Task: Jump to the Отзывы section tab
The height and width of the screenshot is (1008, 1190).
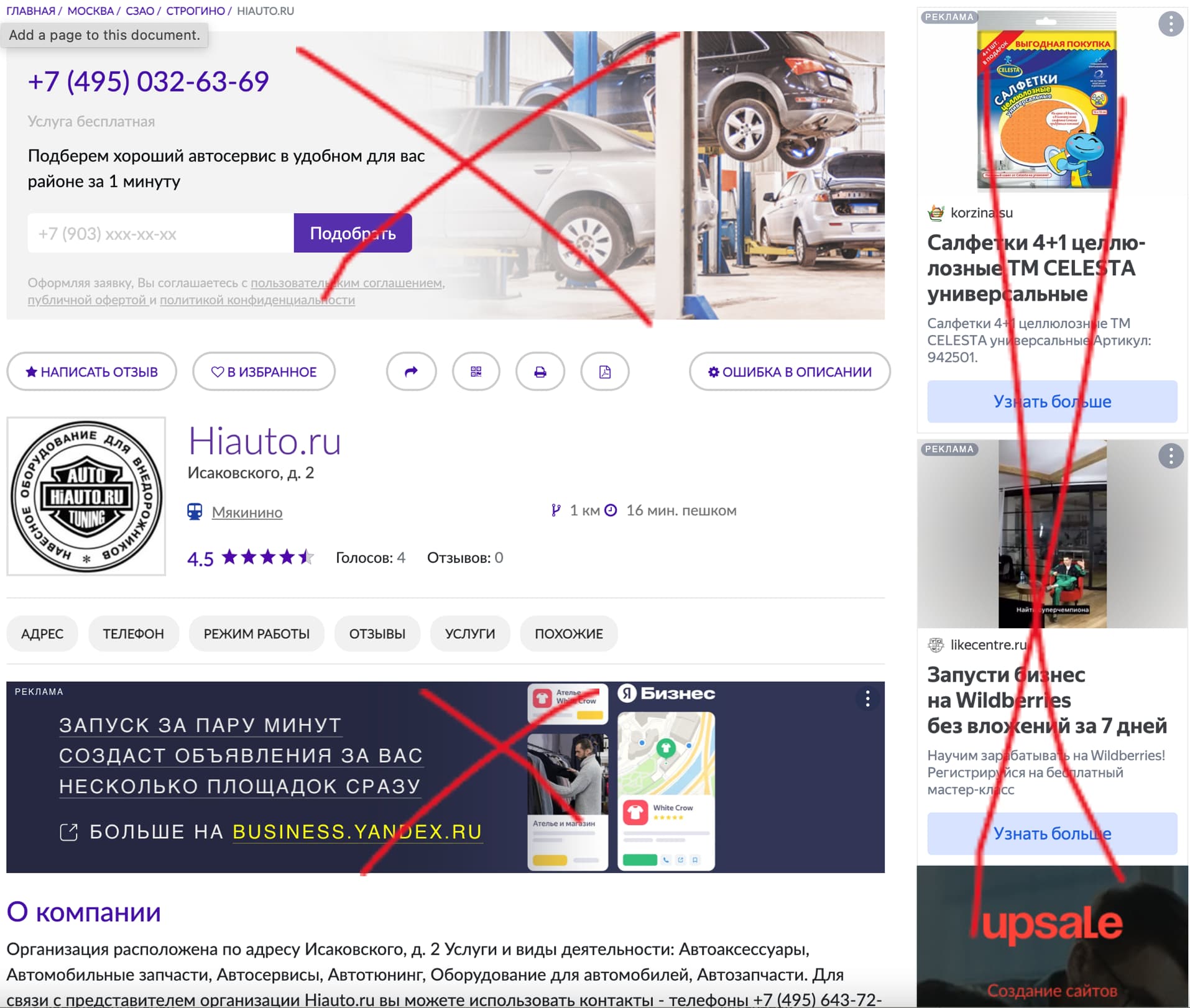Action: pos(377,633)
